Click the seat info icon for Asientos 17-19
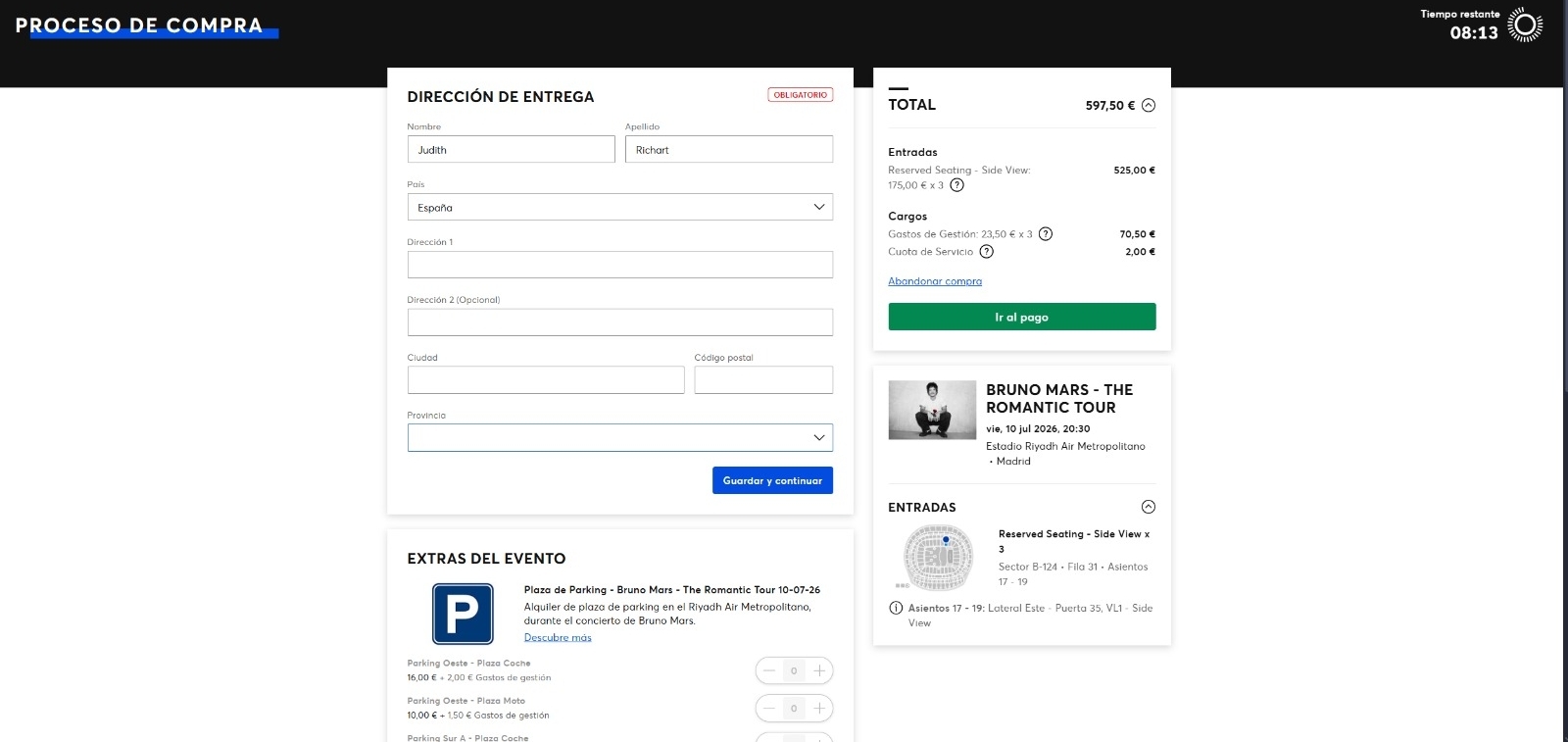Screen dimensions: 1568x742 tap(896, 608)
